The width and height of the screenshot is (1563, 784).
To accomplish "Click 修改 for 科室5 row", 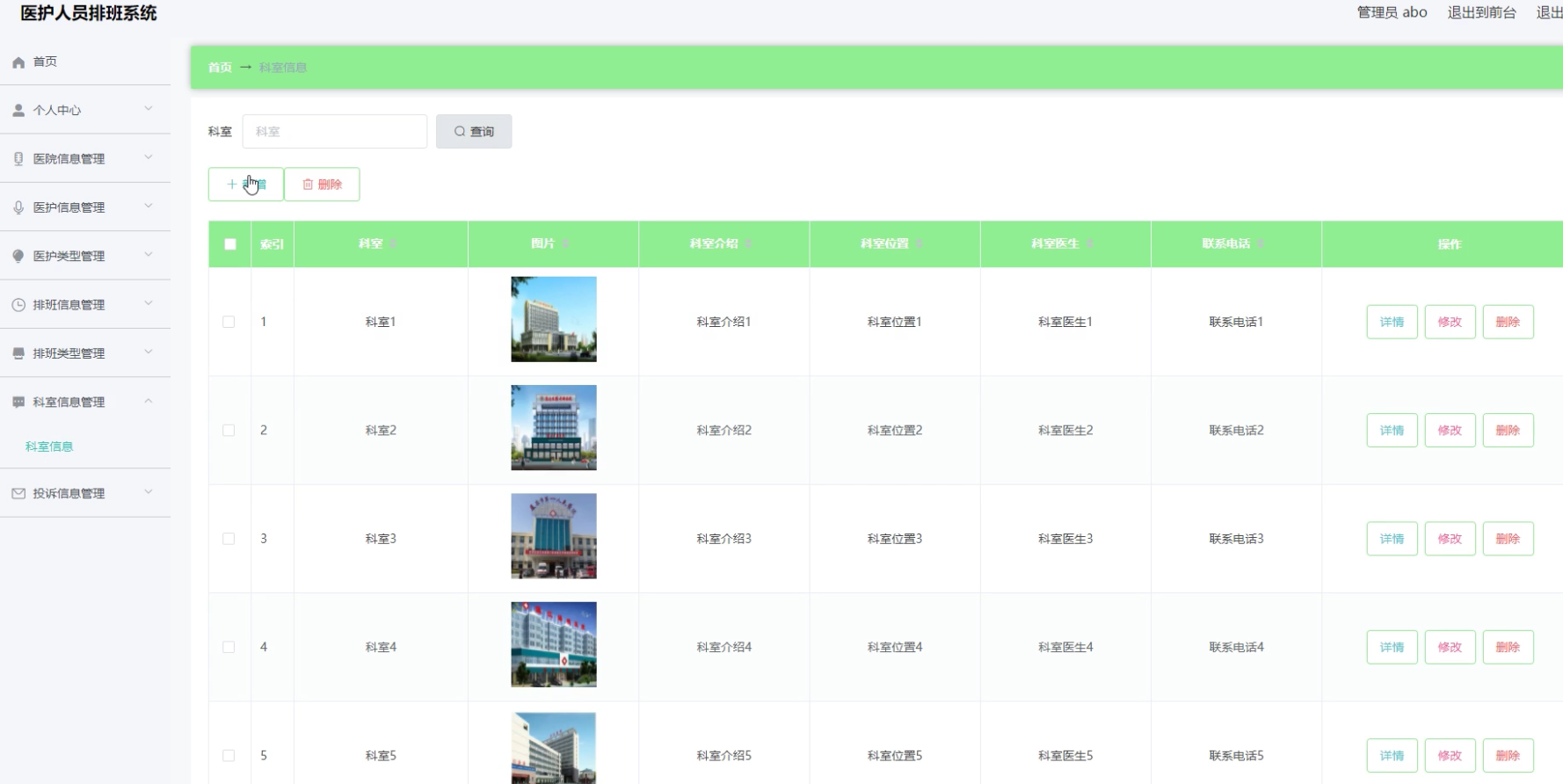I will (1450, 756).
